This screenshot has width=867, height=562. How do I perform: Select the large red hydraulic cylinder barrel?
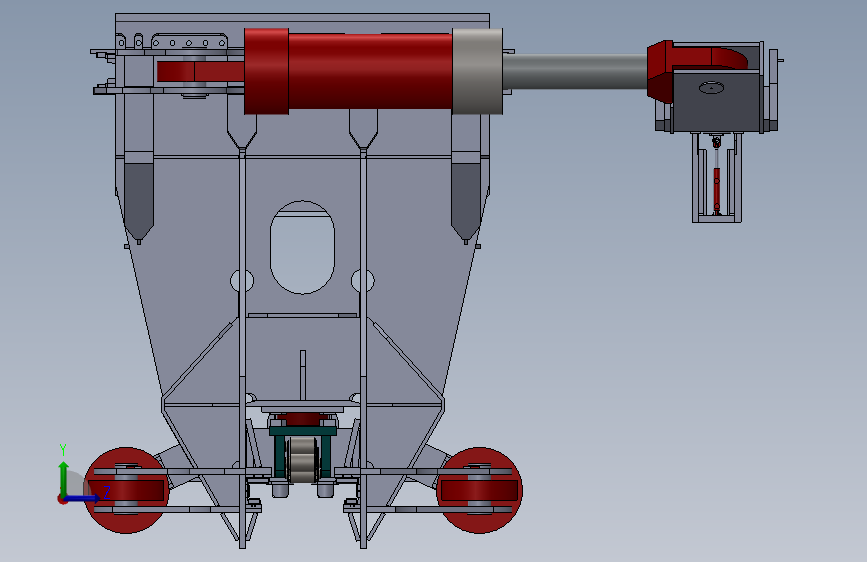pos(370,71)
